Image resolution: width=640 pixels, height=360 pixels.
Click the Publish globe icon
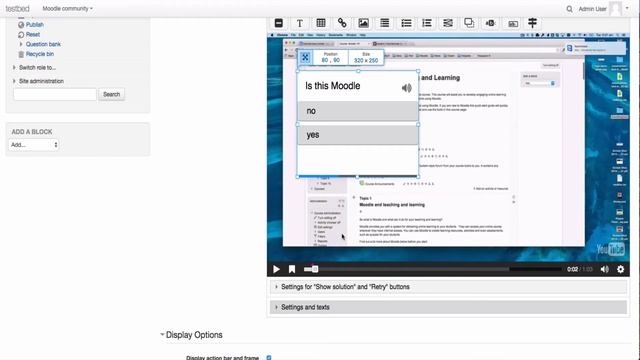21,25
